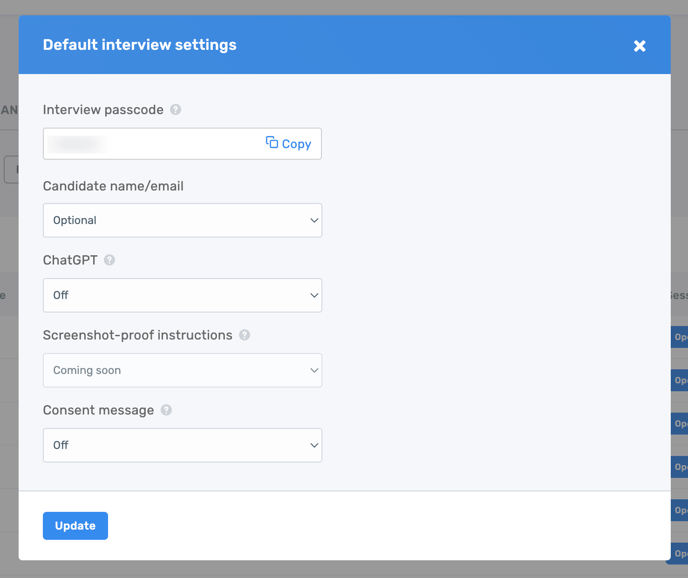Click the Interview passcode help icon
Screen dimensions: 688x578
tap(176, 110)
